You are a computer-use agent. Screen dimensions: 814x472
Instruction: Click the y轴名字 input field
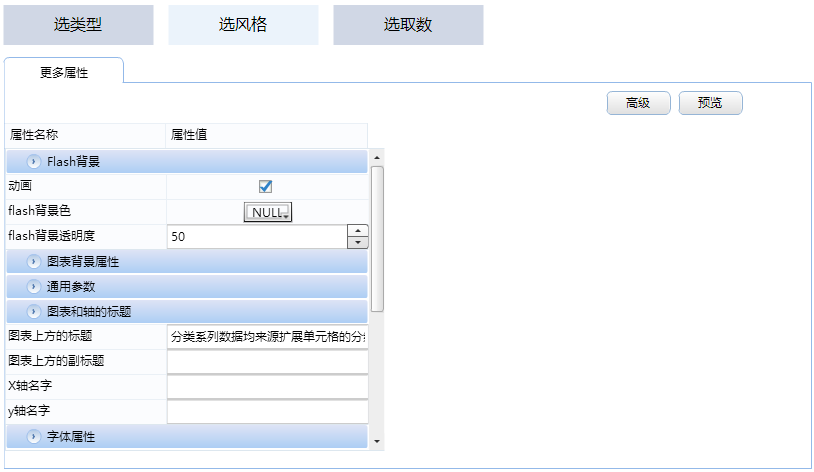click(x=268, y=411)
